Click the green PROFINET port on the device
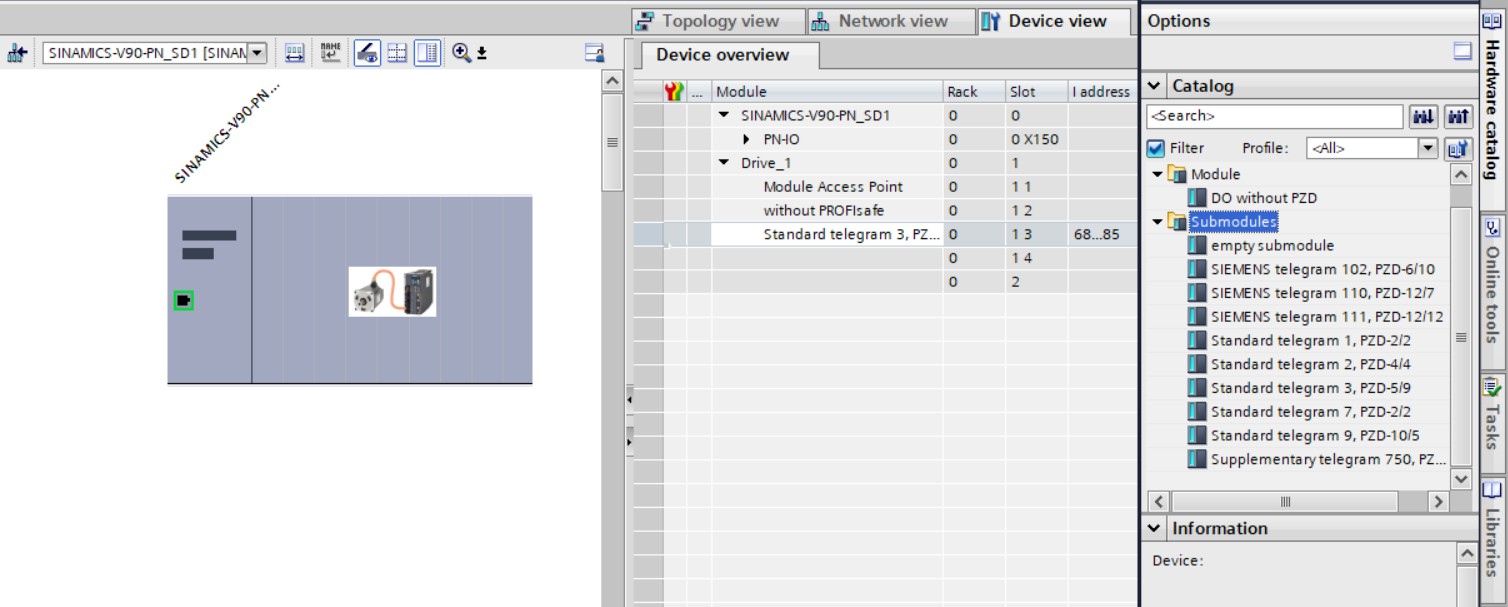This screenshot has height=607, width=1508. (x=183, y=300)
